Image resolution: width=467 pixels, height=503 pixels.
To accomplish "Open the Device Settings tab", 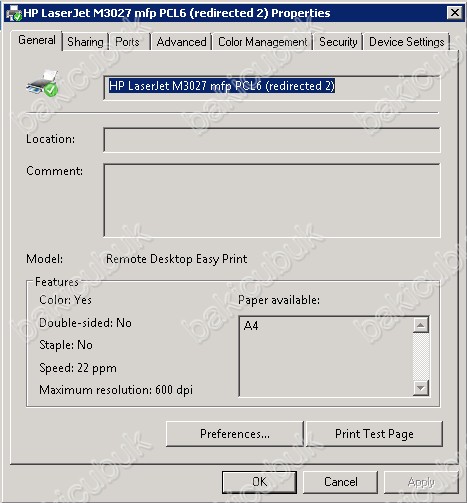I will [x=407, y=42].
